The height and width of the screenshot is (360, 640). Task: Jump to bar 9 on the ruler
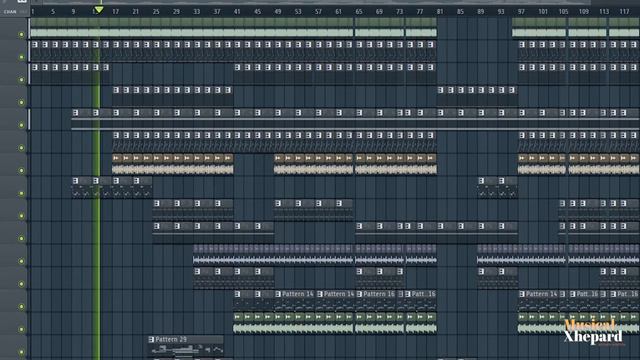click(x=73, y=11)
